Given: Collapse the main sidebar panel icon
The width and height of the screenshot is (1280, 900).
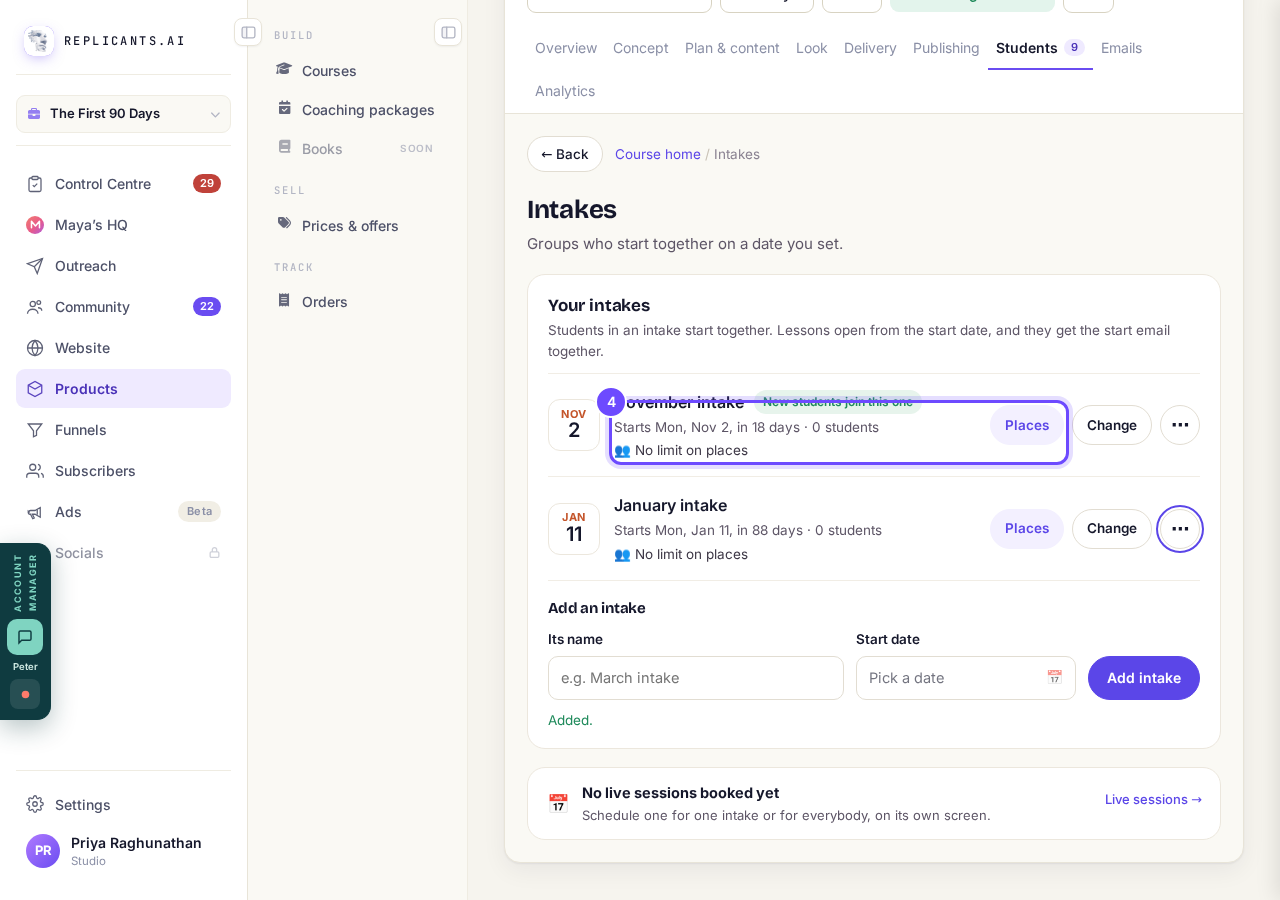Looking at the screenshot, I should click(248, 32).
